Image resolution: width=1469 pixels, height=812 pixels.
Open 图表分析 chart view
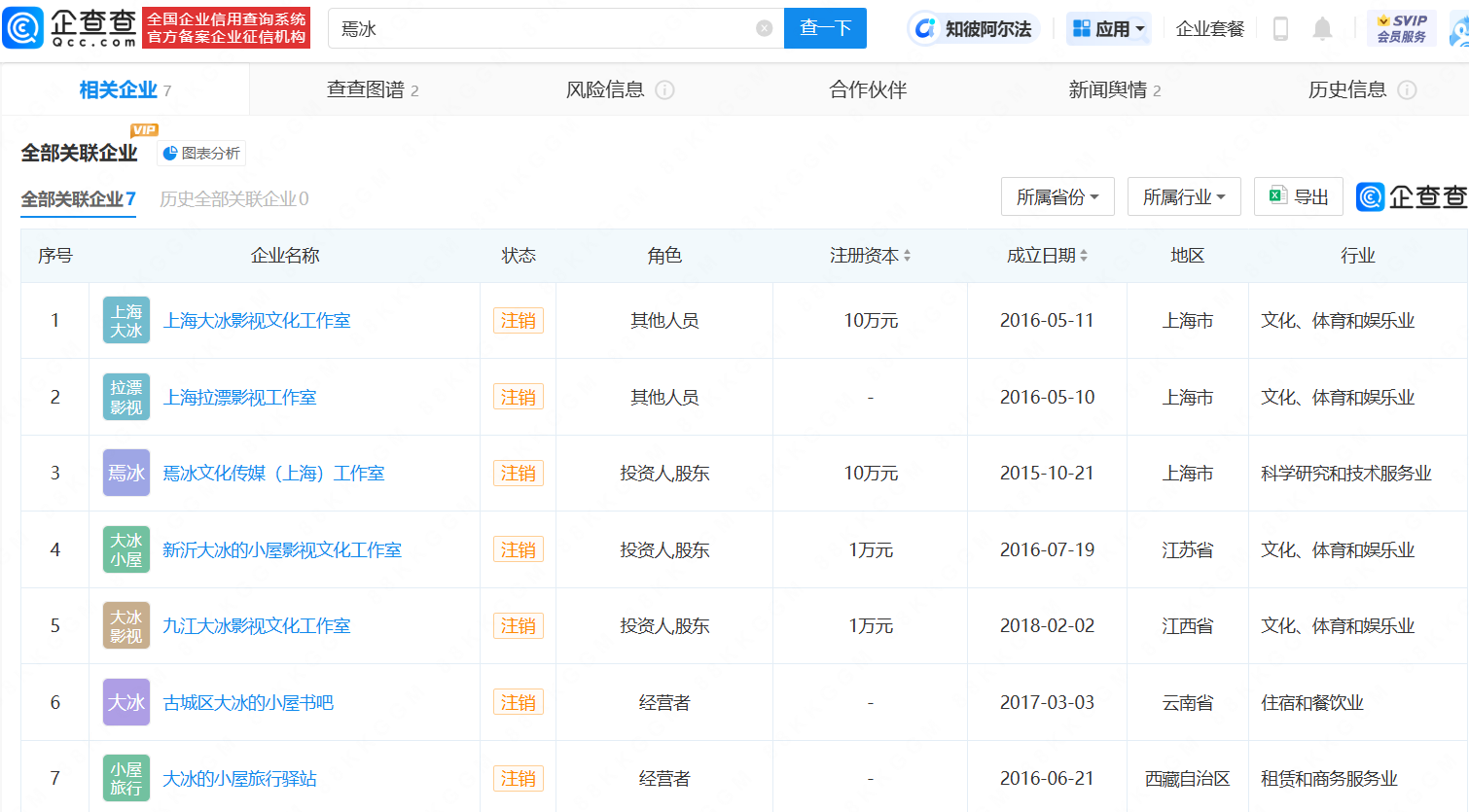point(200,153)
